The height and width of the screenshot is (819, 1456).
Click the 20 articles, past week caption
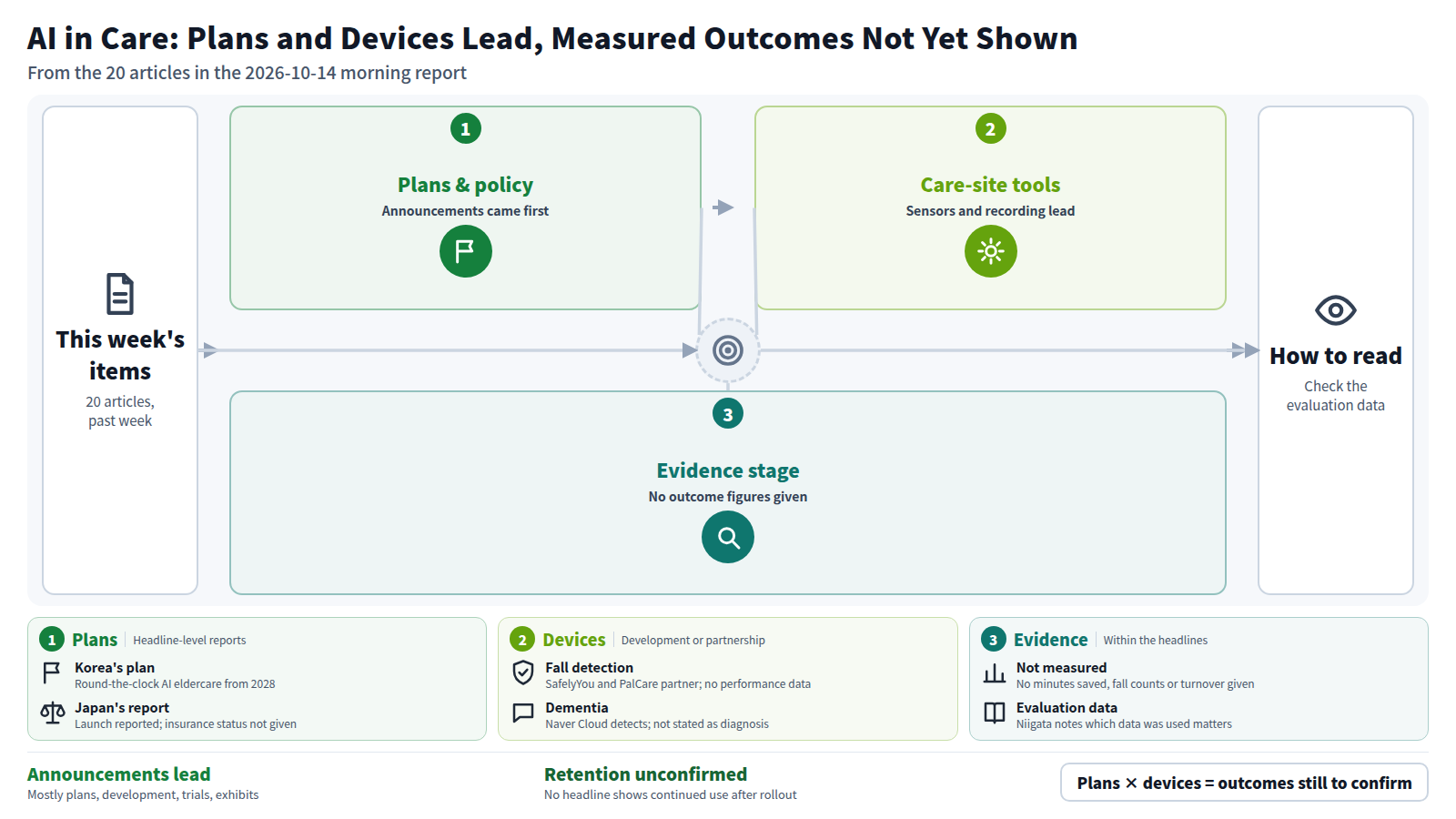(120, 411)
